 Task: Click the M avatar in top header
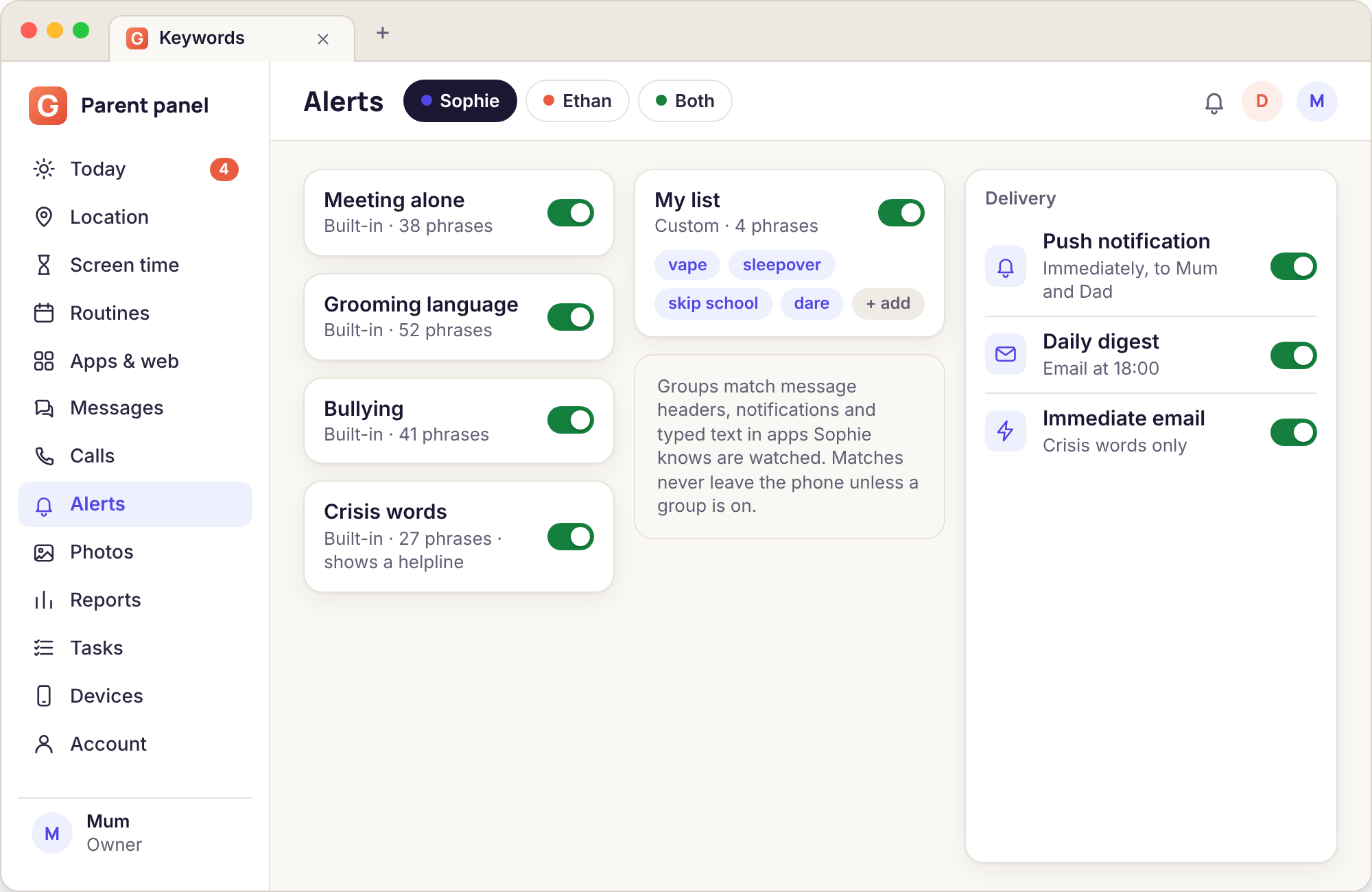1317,102
